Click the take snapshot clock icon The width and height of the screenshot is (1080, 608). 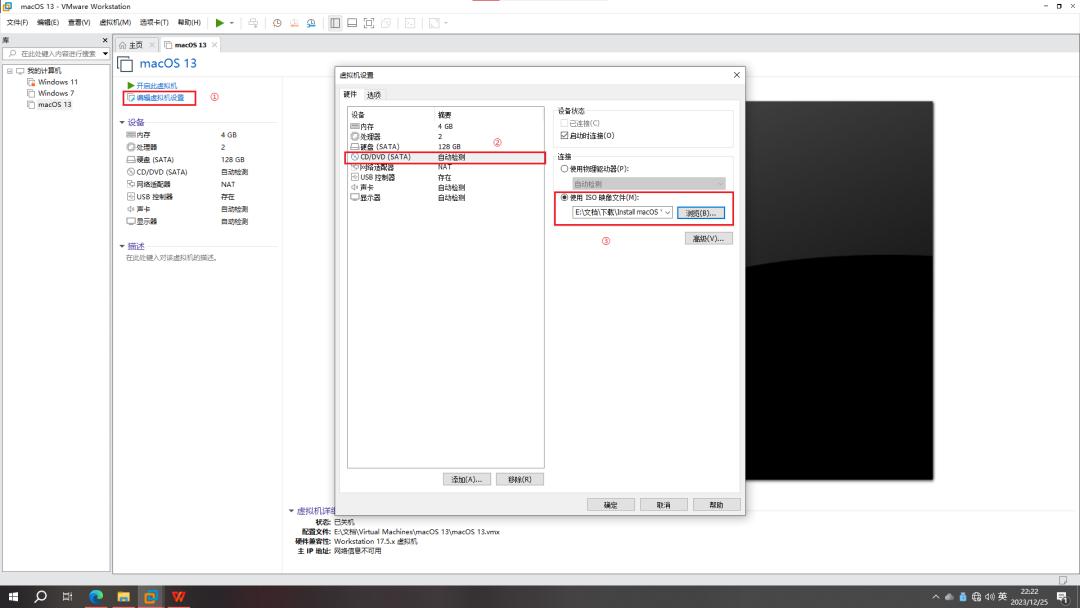(277, 22)
